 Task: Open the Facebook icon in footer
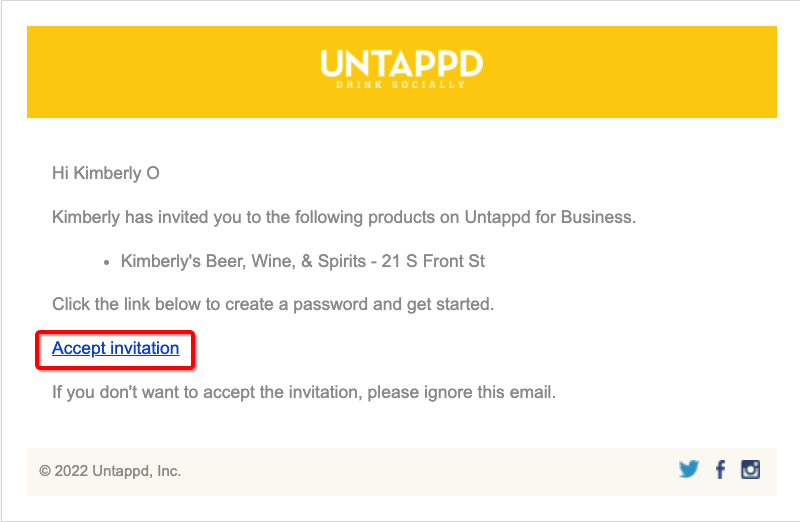click(720, 469)
